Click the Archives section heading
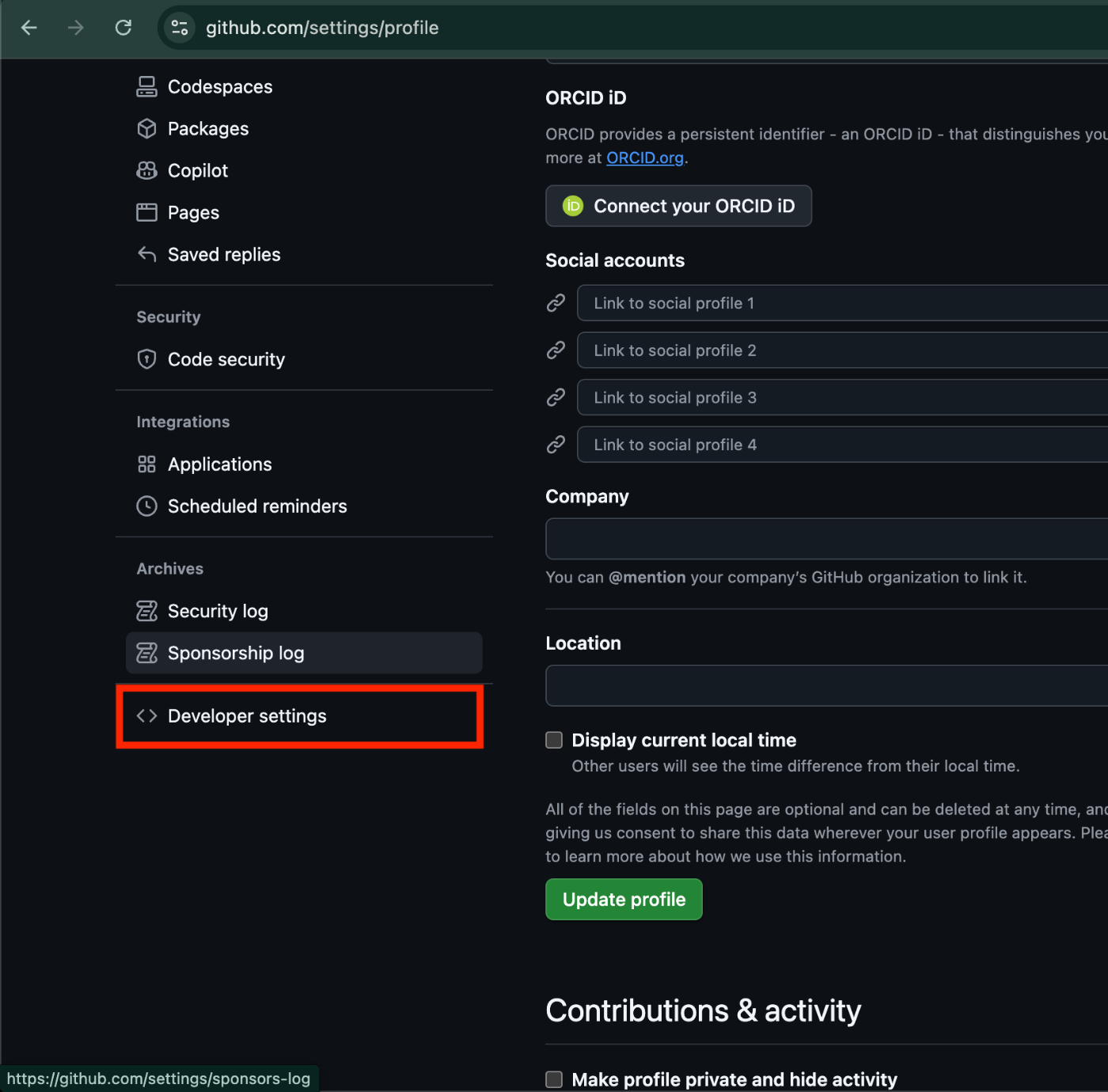 [170, 569]
